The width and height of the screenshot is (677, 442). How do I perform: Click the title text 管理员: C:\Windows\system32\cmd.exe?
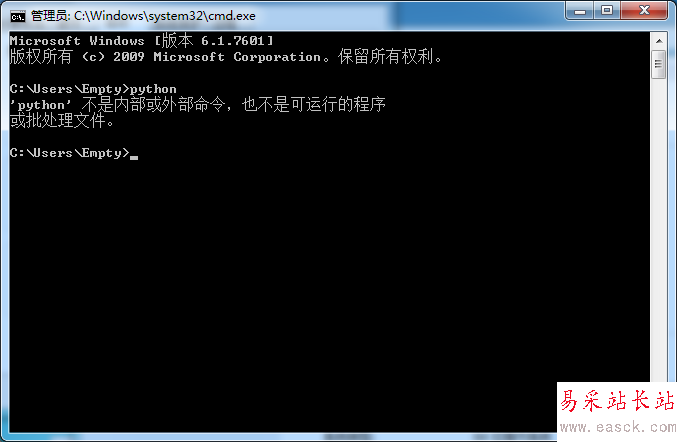[143, 16]
